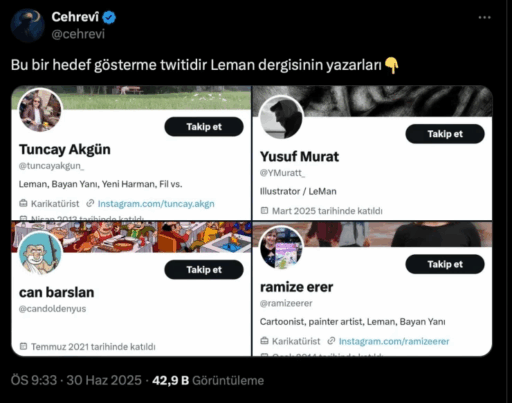512x403 pixels.
Task: Click Yusuf Murat's profile picture
Action: [x=281, y=117]
